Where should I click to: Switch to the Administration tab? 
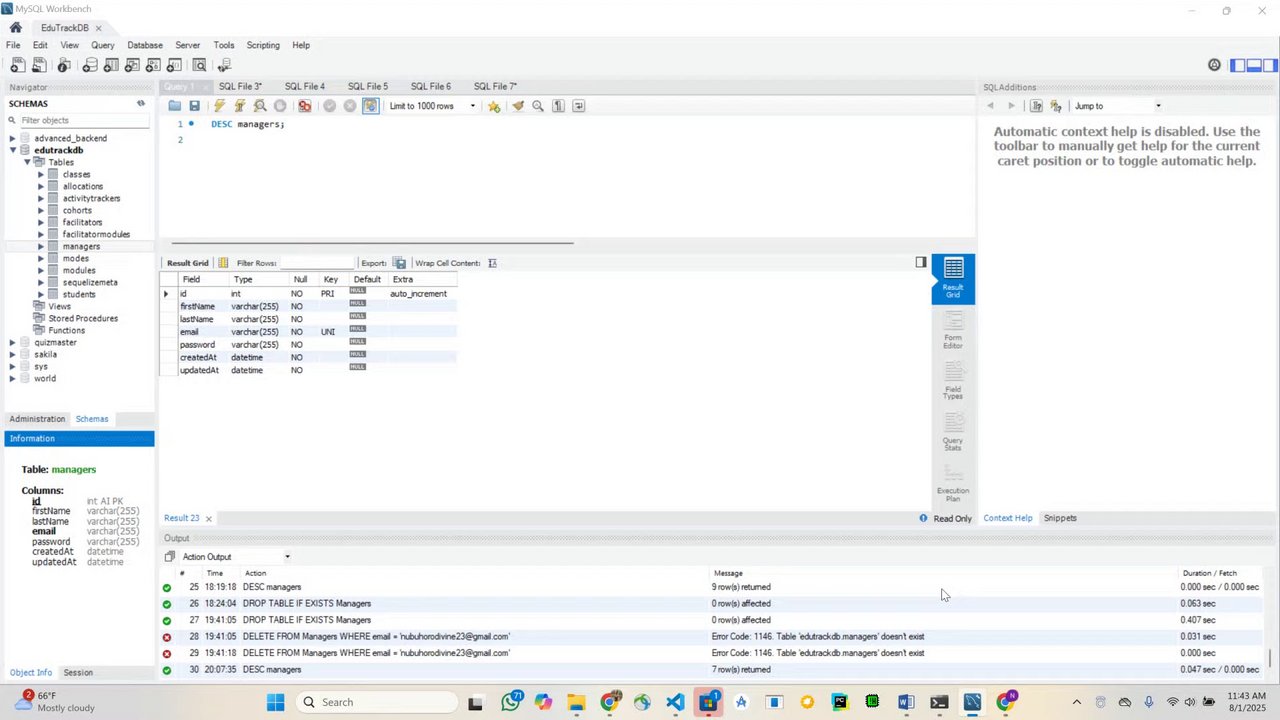click(37, 419)
